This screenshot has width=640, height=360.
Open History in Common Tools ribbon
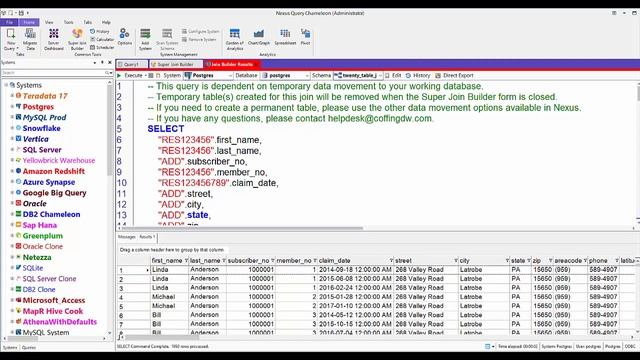100,31
